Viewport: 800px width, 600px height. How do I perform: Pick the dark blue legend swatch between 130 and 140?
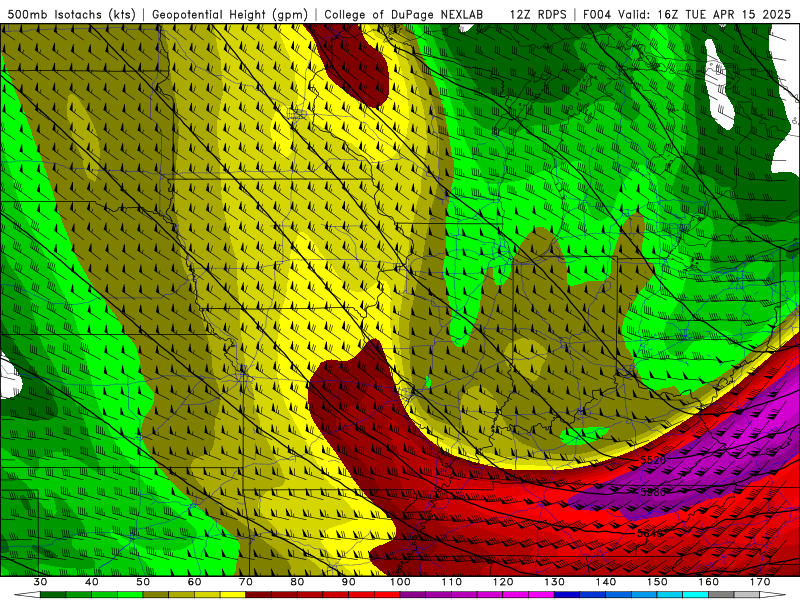click(x=567, y=595)
